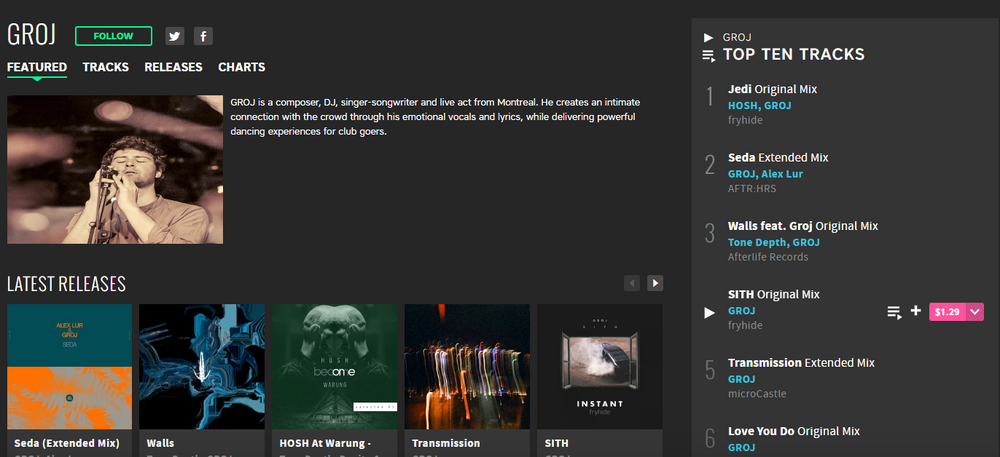The height and width of the screenshot is (457, 1000).
Task: Play the SITH Original Mix track
Action: (x=709, y=312)
